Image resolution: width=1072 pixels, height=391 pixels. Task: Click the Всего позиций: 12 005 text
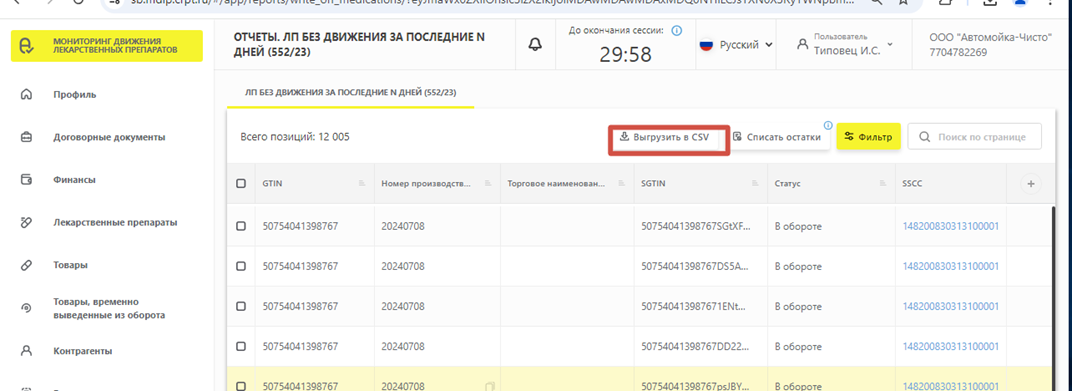click(295, 137)
